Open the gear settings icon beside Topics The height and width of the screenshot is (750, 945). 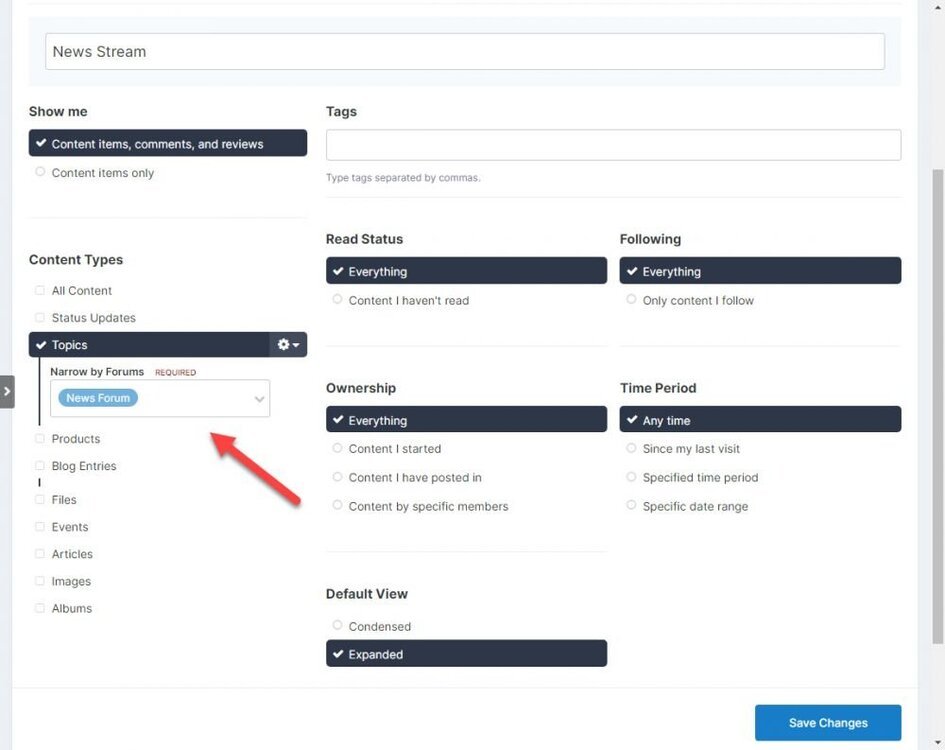[288, 345]
